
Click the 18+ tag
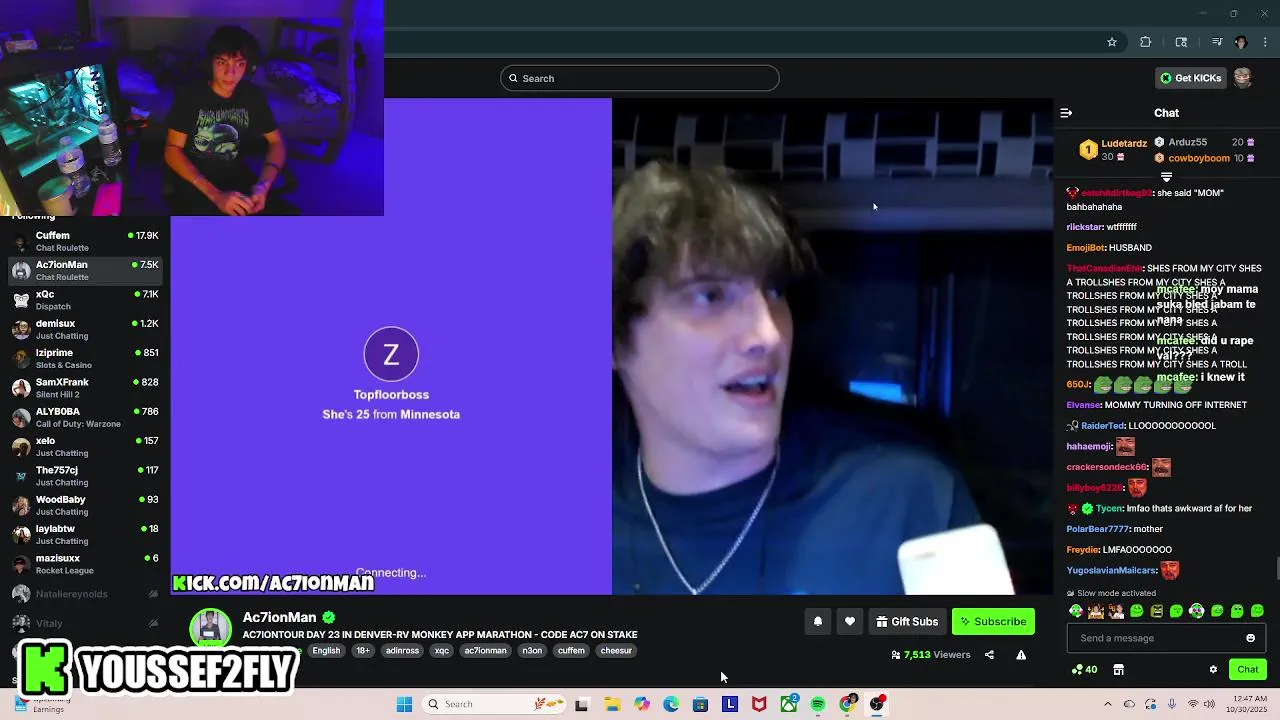coord(363,651)
